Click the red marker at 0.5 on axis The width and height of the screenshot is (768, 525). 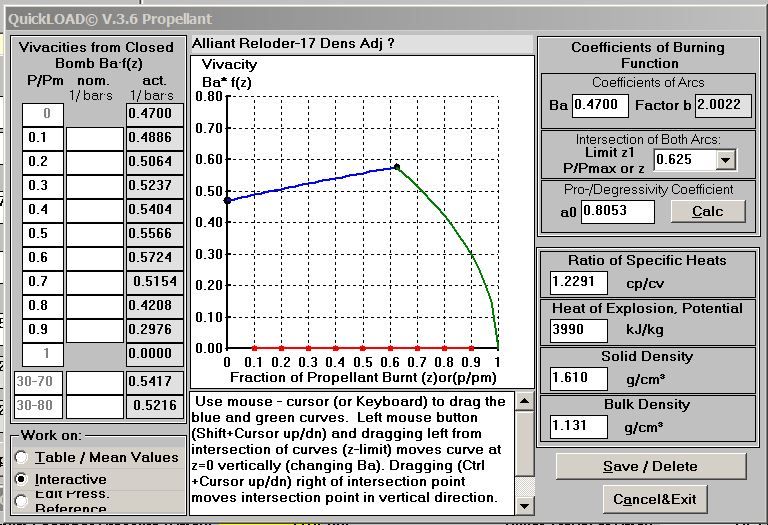click(x=363, y=348)
